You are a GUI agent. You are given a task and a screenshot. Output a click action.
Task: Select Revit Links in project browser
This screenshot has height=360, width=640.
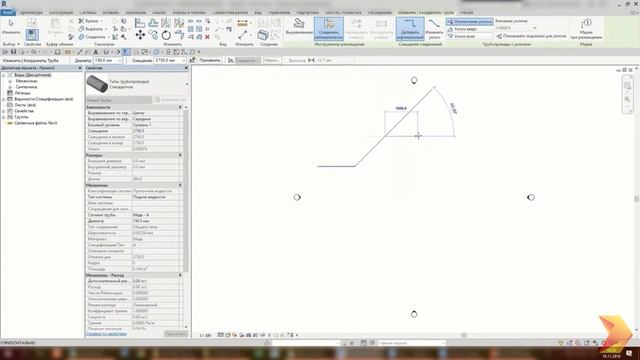click(36, 123)
